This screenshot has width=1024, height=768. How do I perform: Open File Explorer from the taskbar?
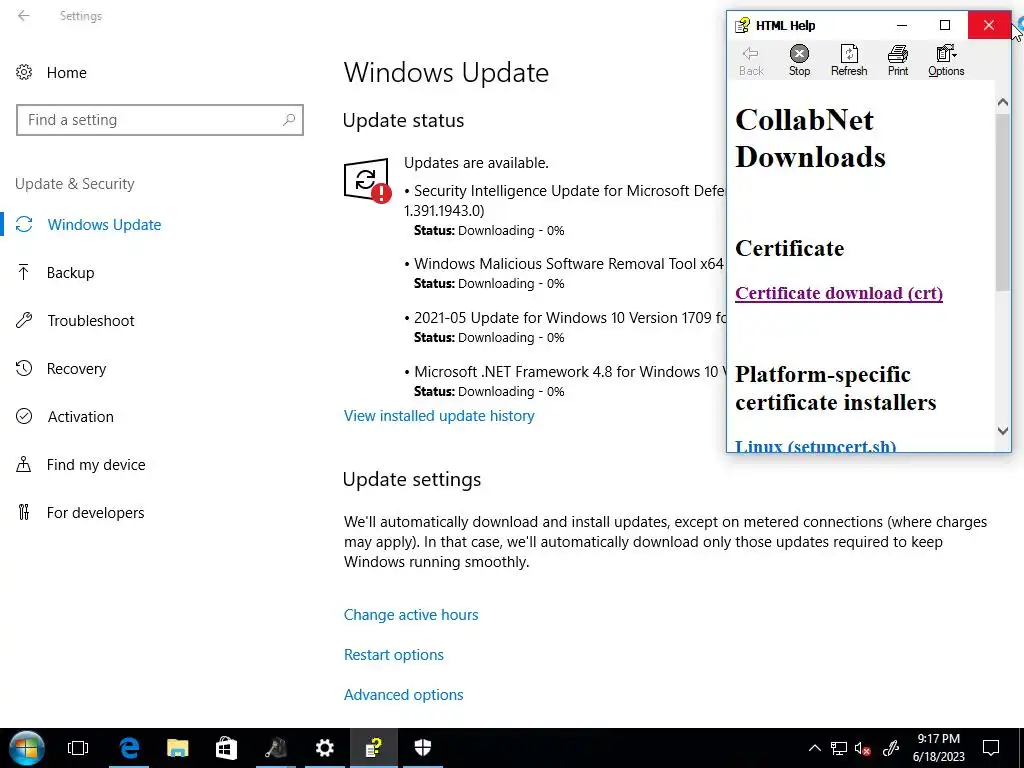pos(178,748)
